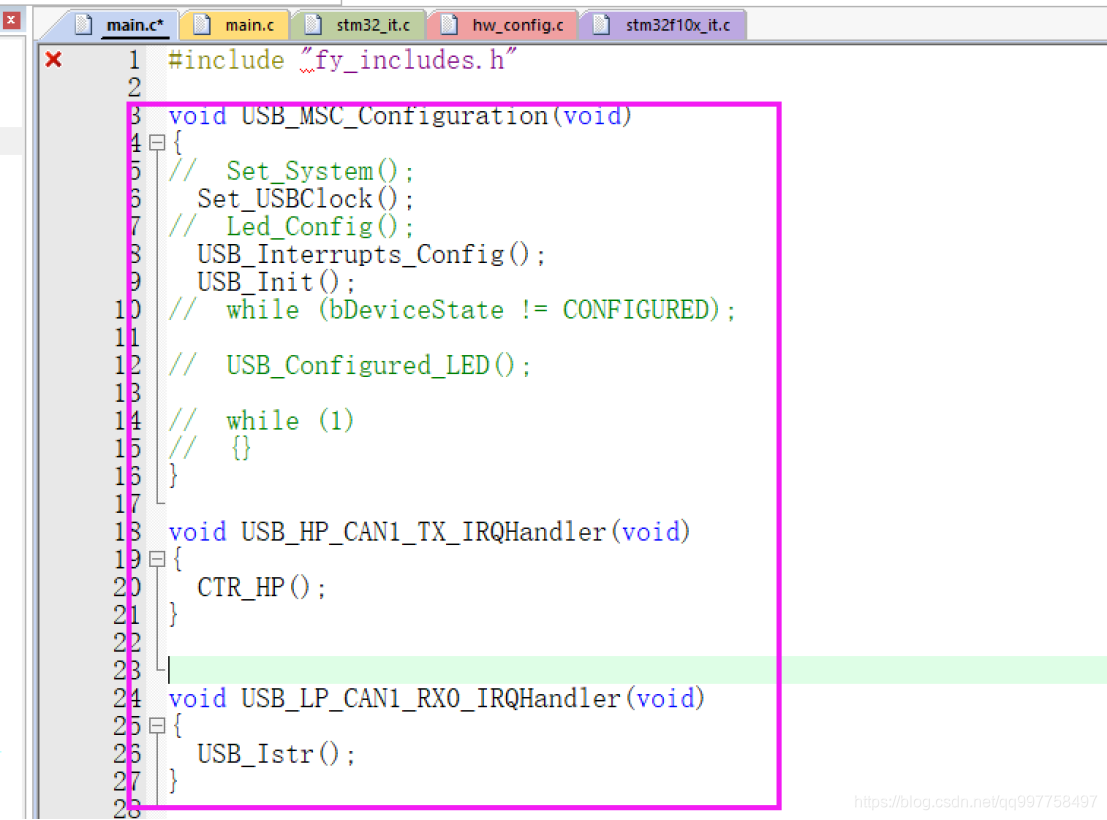Click the USB_Istr(); statement
This screenshot has height=820, width=1107.
point(276,754)
